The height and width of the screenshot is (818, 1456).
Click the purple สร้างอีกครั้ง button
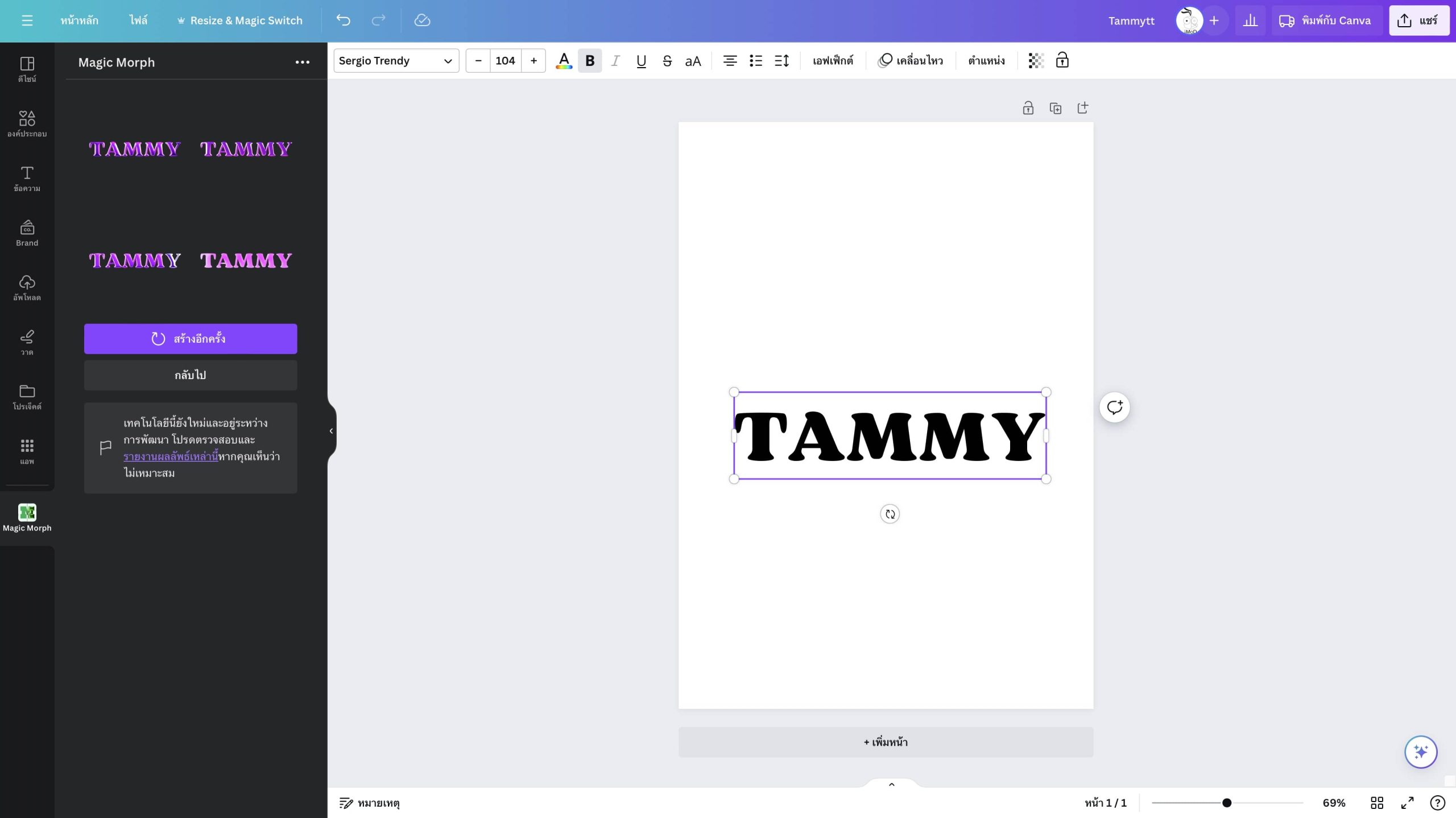pyautogui.click(x=190, y=339)
